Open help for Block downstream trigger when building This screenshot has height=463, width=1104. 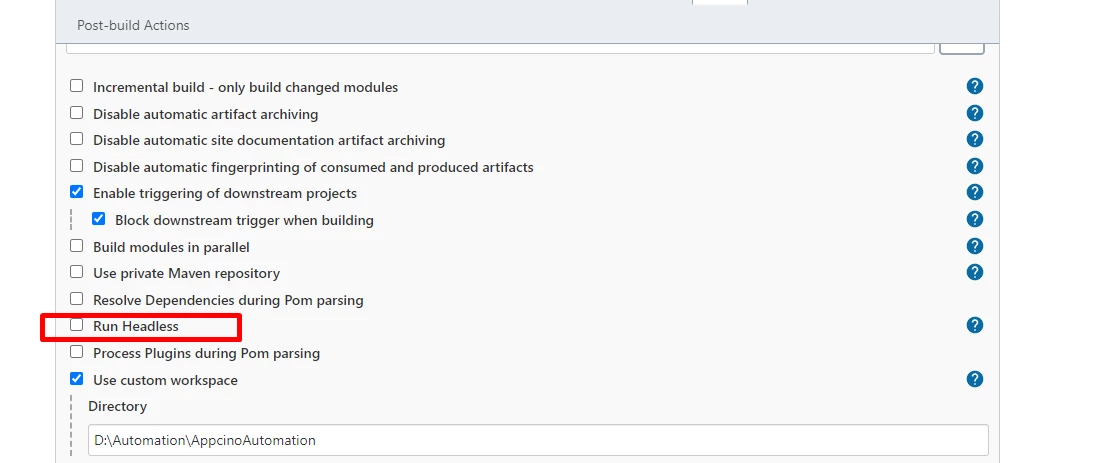(x=974, y=219)
